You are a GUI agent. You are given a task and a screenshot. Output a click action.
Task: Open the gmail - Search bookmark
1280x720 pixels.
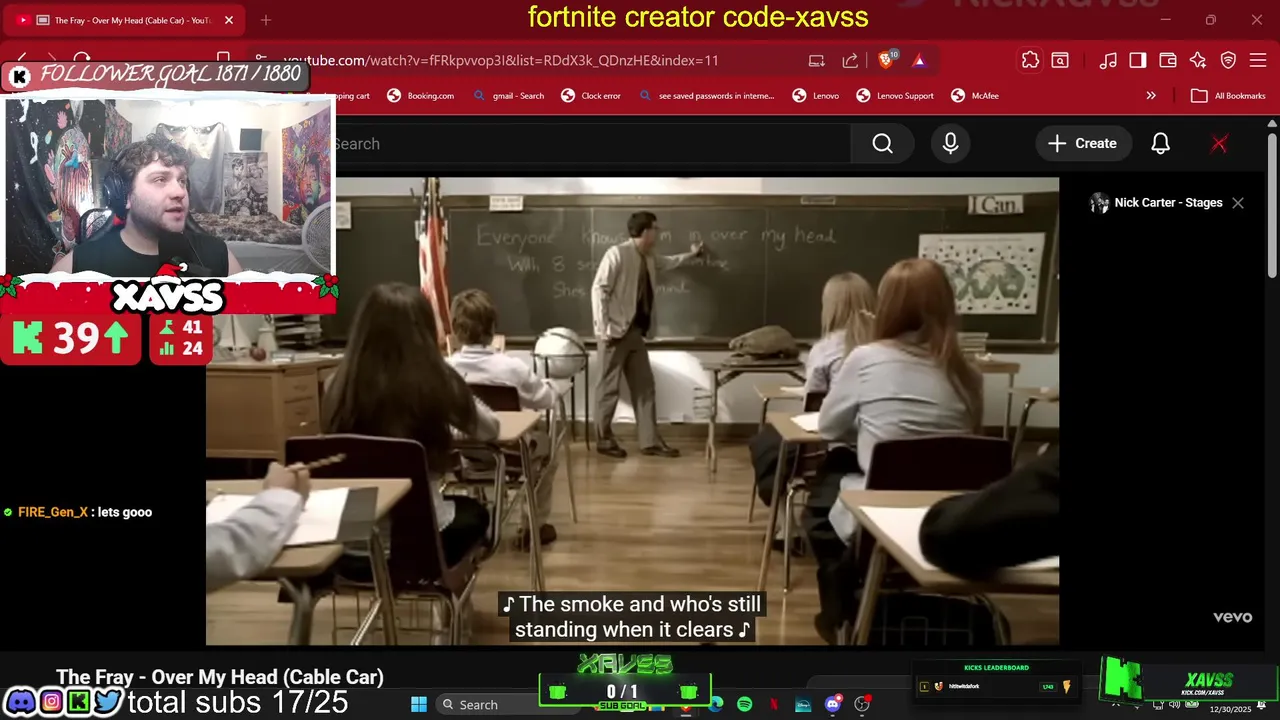[x=508, y=96]
